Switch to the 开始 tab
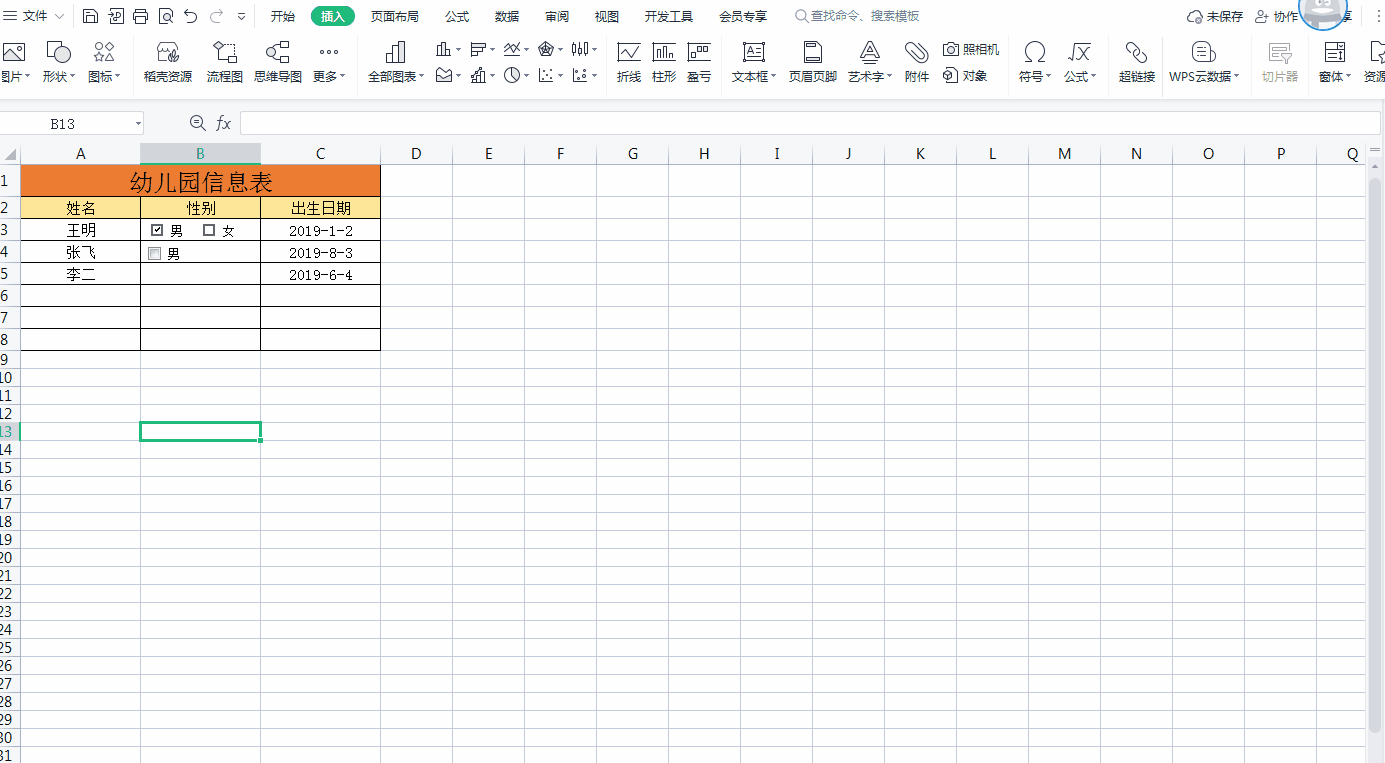 pyautogui.click(x=283, y=17)
